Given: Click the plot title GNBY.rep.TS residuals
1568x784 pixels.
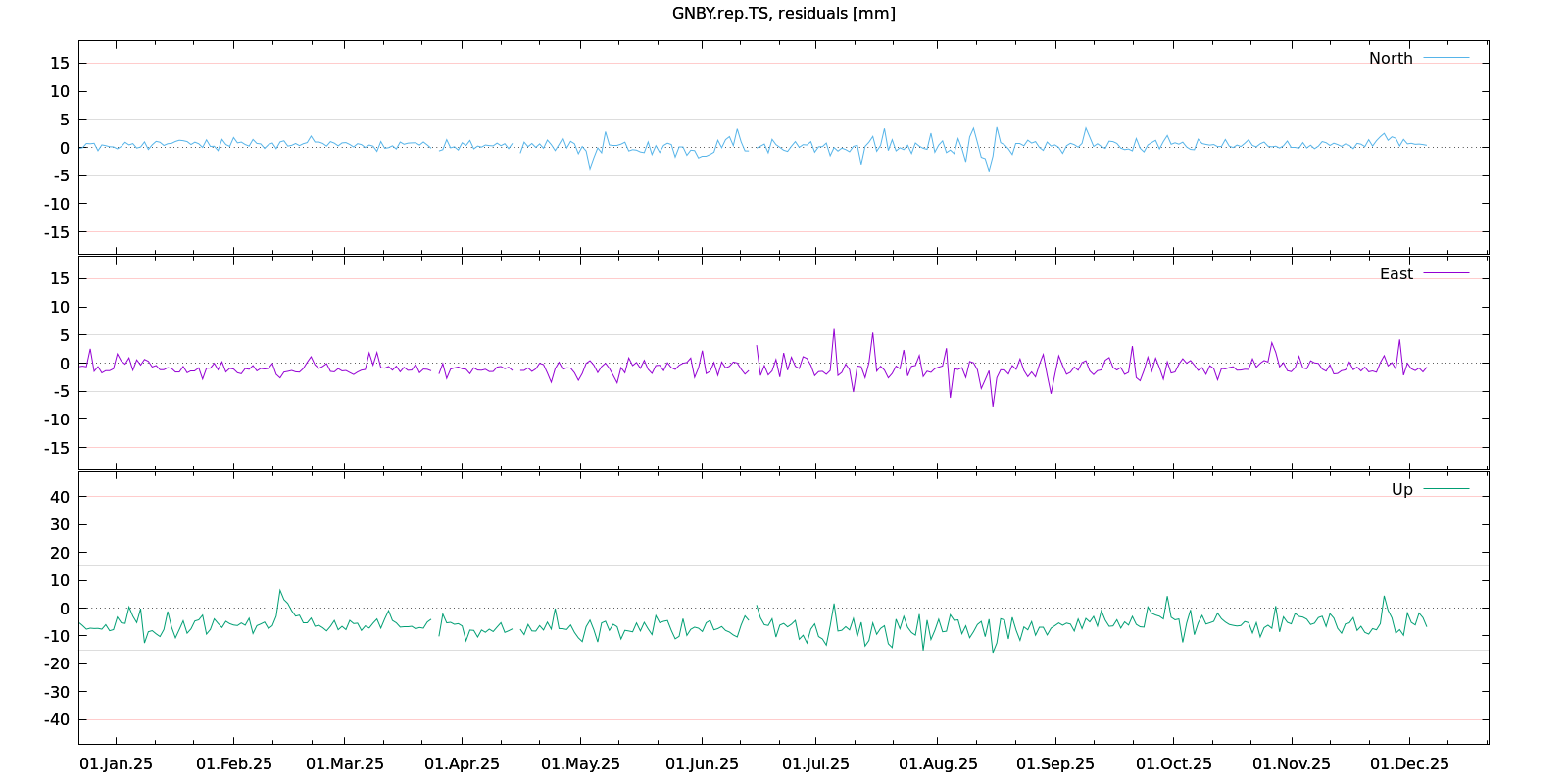Looking at the screenshot, I should point(783,13).
